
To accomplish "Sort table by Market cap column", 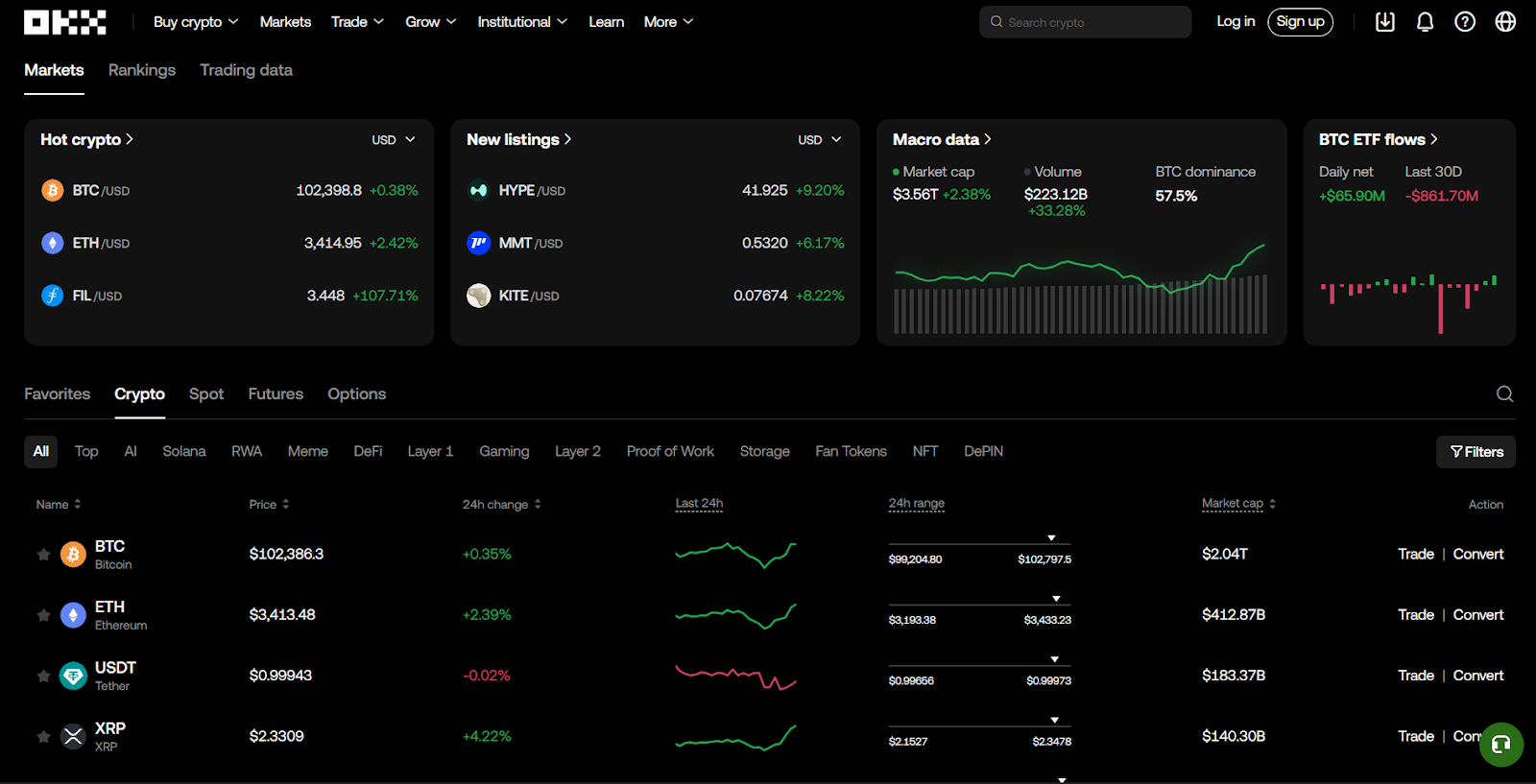I will coord(1238,503).
